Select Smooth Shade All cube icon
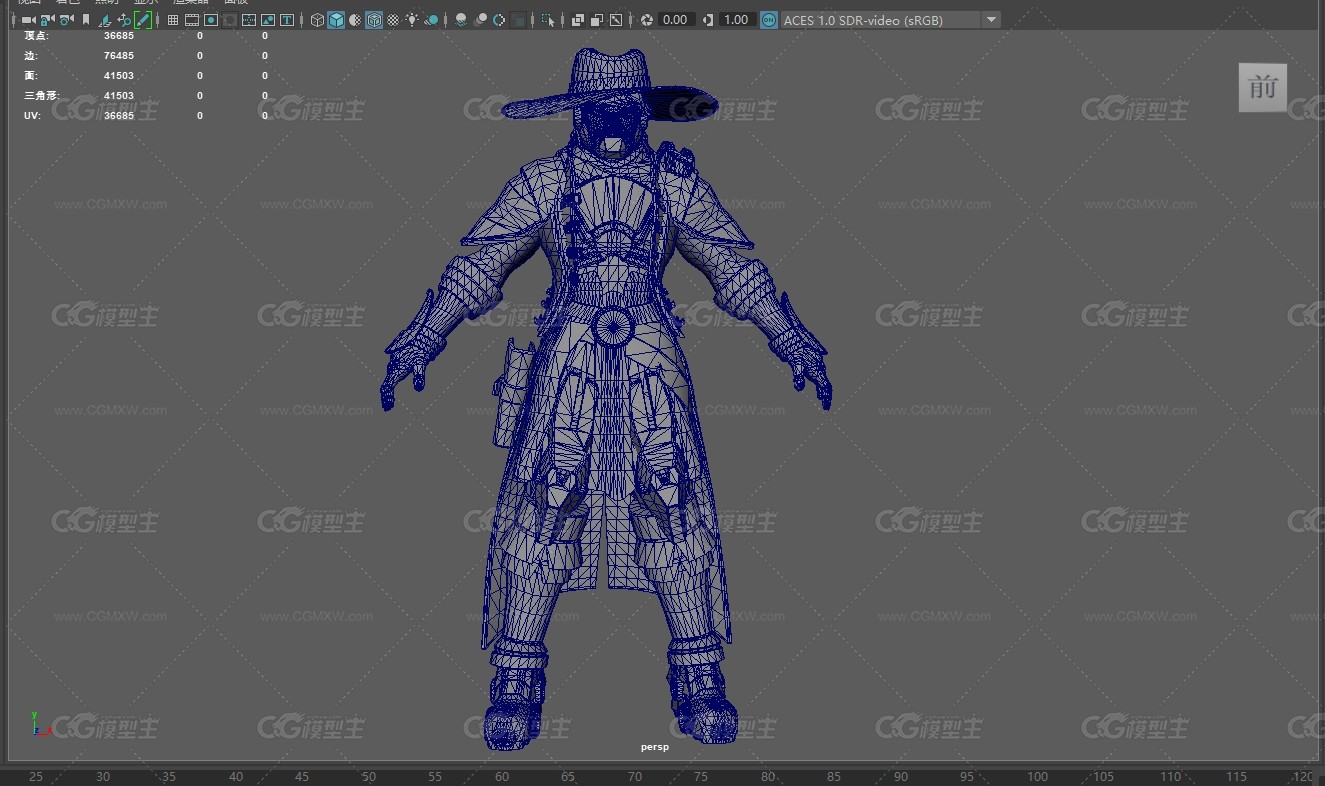This screenshot has width=1325, height=786. pos(336,20)
